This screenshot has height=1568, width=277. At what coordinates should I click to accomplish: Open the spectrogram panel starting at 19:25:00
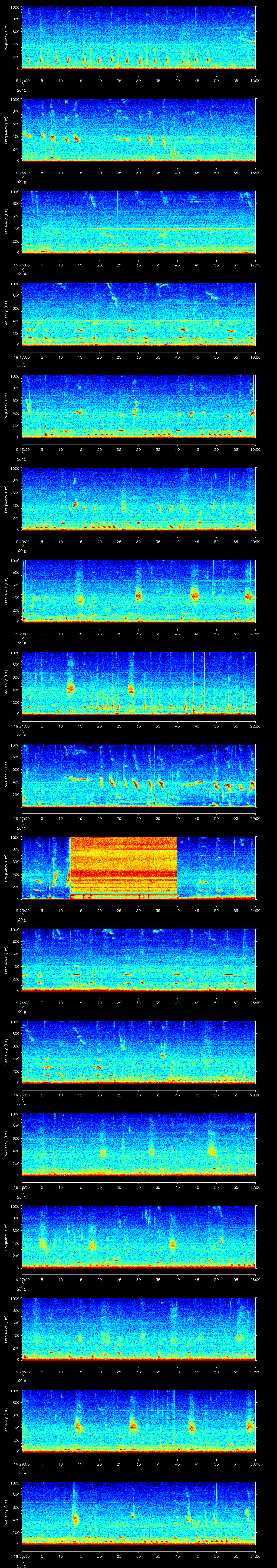click(139, 1052)
